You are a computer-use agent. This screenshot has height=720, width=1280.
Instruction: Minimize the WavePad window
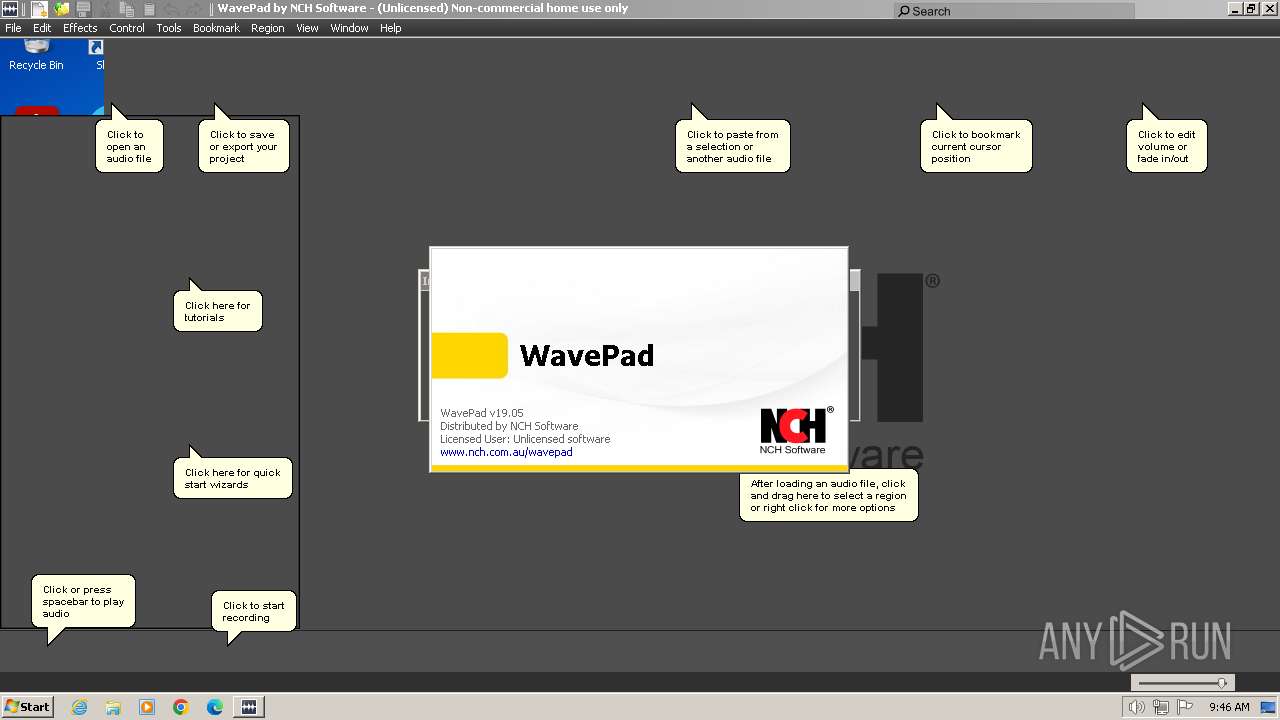coord(1236,9)
